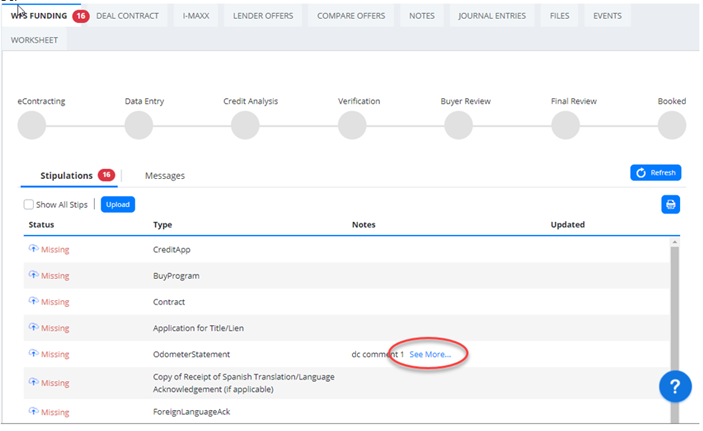The width and height of the screenshot is (703, 431).
Task: Click the ForeignLanguageAck type text
Action: click(191, 412)
